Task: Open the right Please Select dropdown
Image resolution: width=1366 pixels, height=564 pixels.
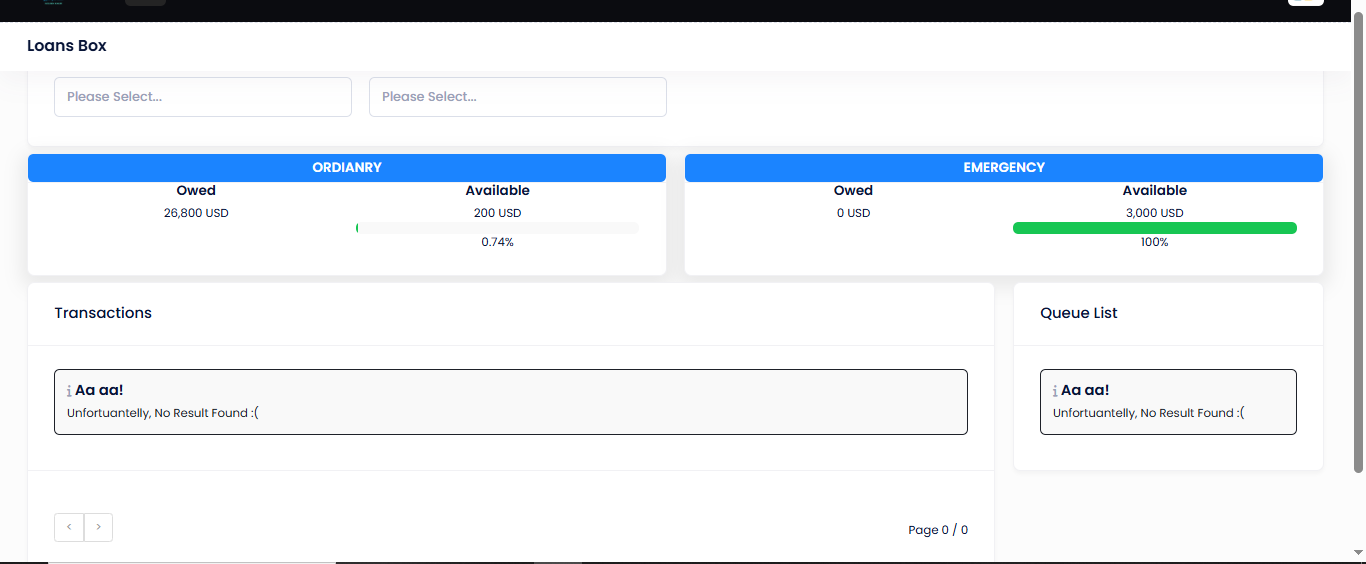Action: 518,97
